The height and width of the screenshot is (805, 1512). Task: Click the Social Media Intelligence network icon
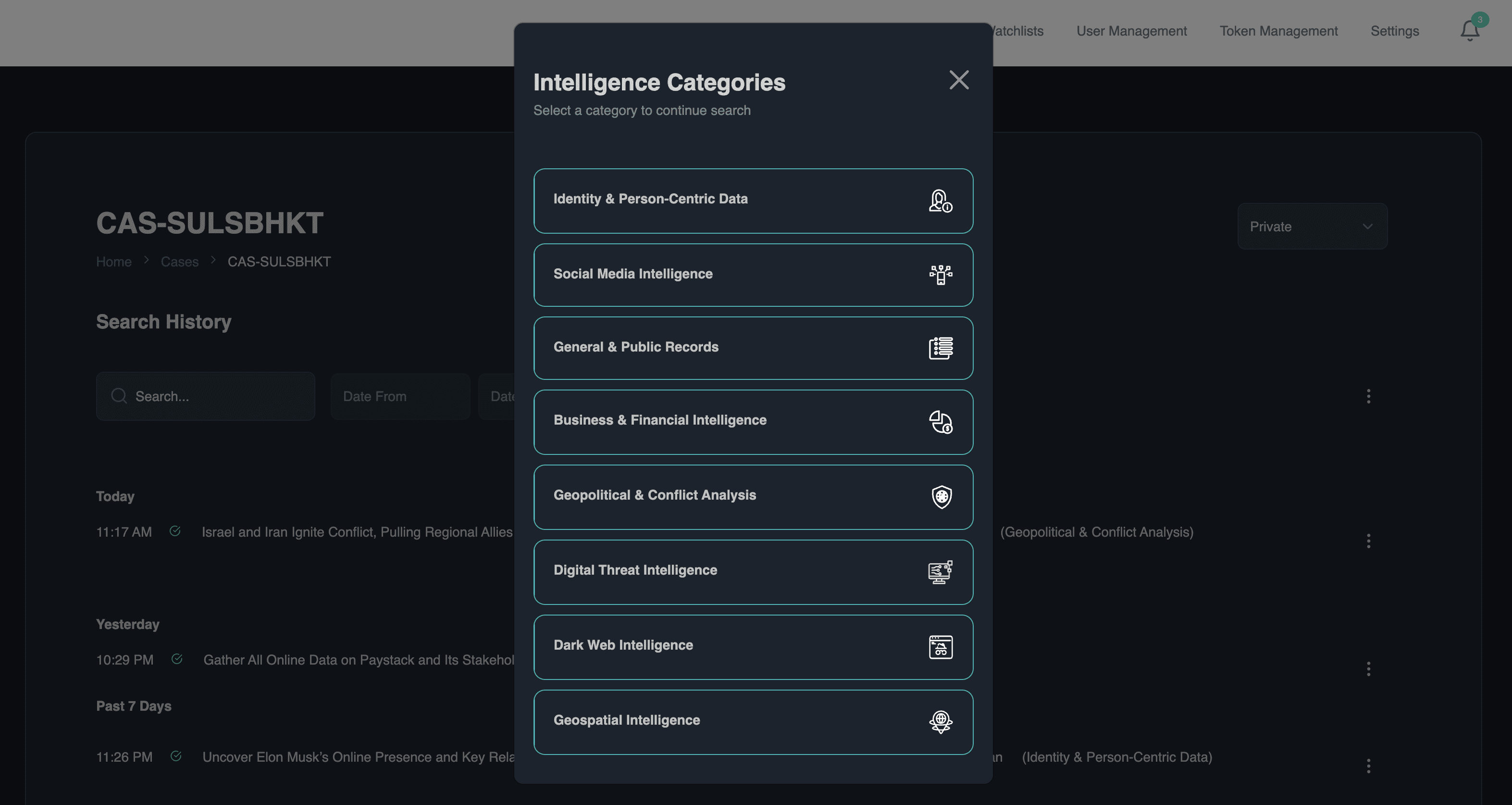(940, 275)
